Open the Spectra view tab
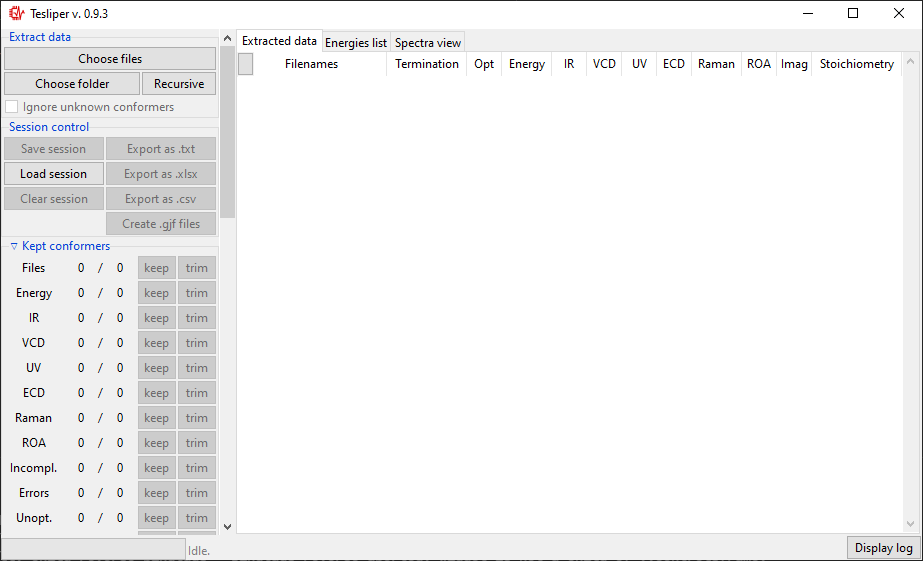Image resolution: width=923 pixels, height=561 pixels. pyautogui.click(x=427, y=42)
